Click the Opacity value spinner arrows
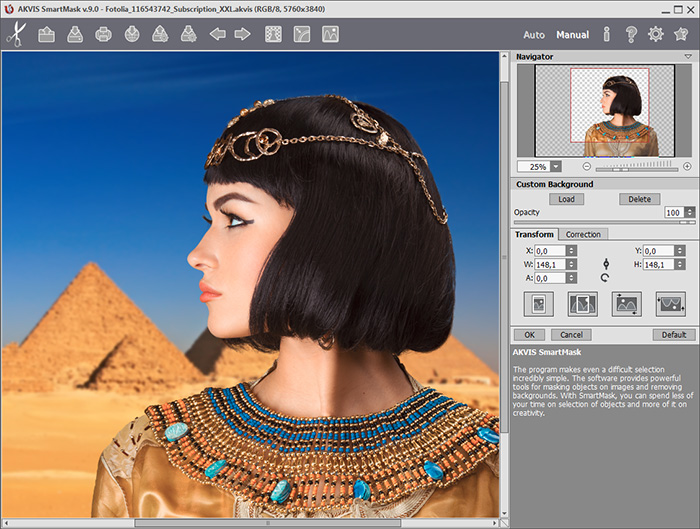This screenshot has width=700, height=529. 691,213
